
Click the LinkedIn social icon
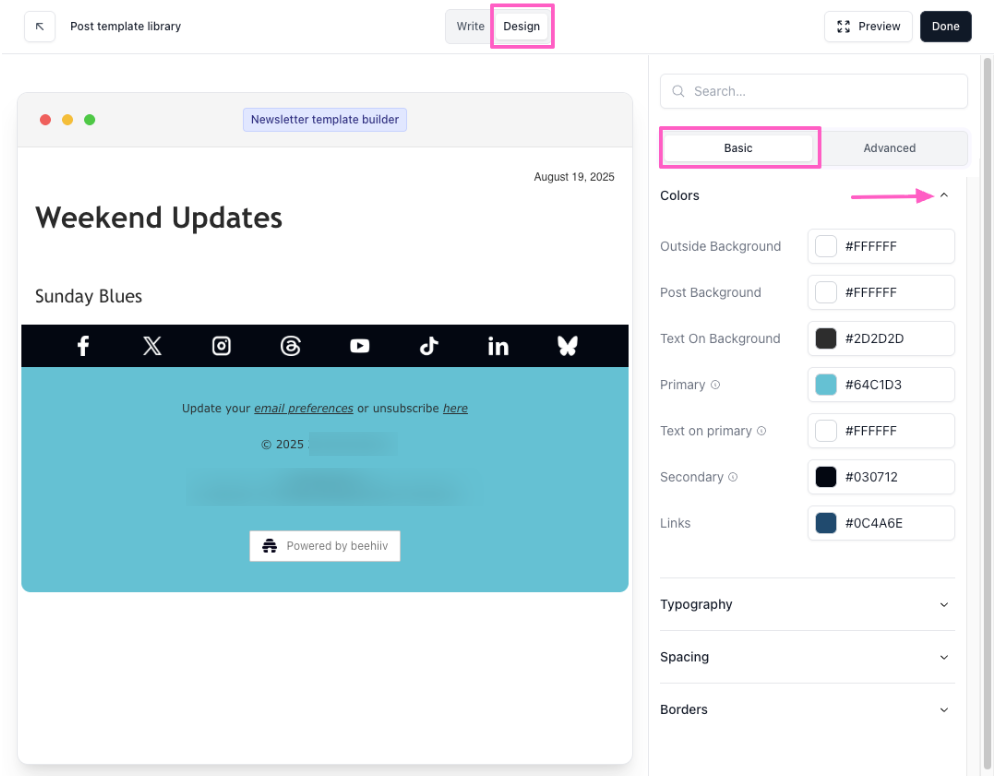(x=498, y=346)
